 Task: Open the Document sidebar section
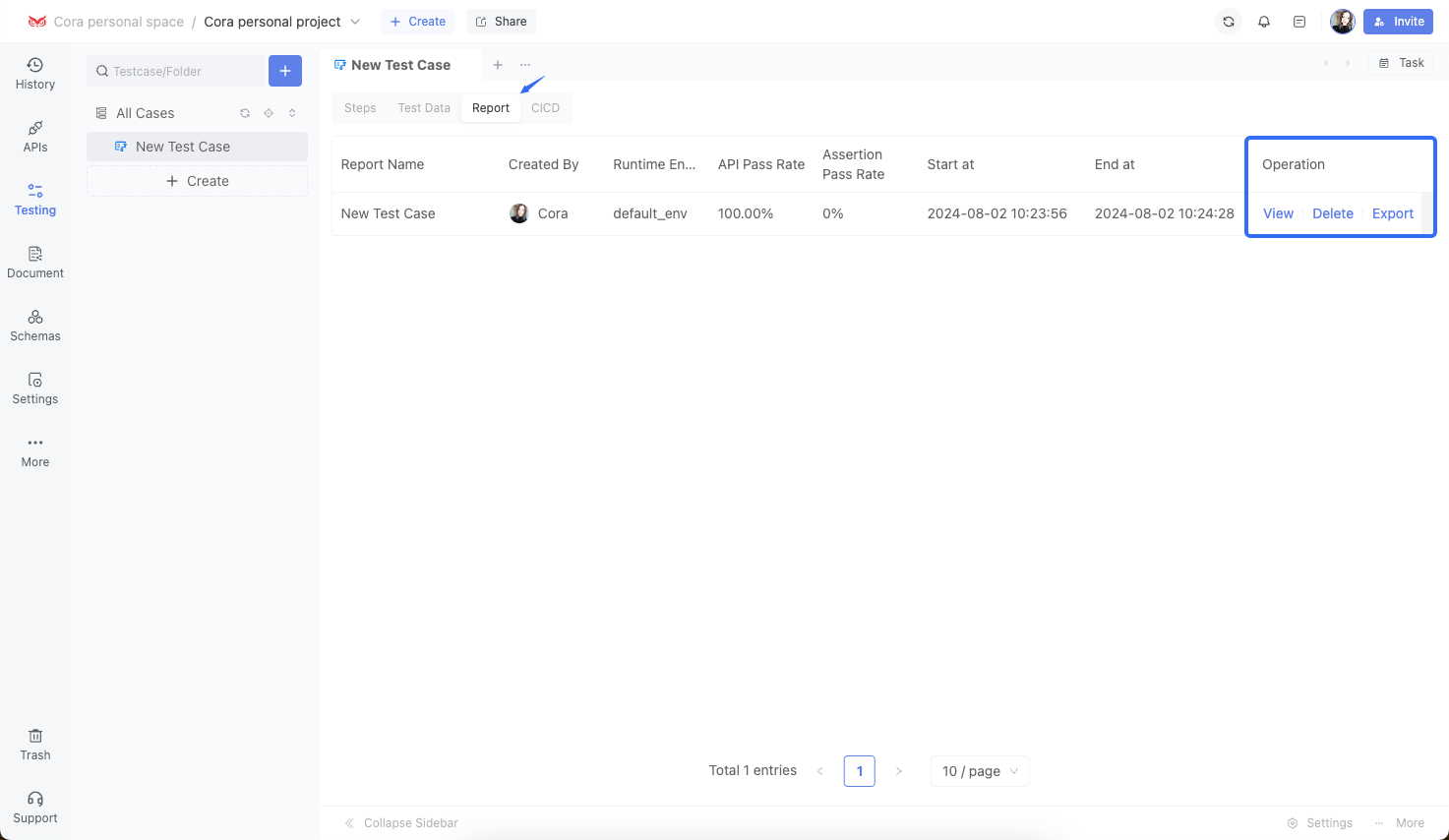35,263
